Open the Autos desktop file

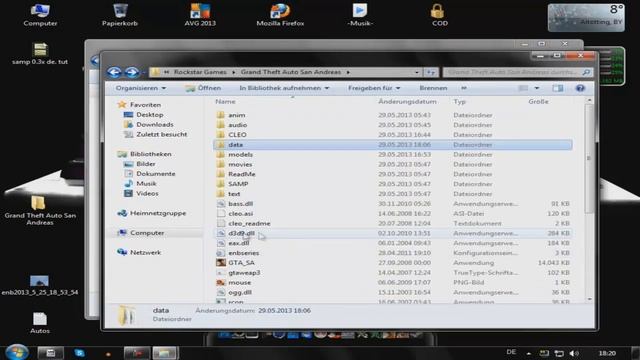click(40, 323)
